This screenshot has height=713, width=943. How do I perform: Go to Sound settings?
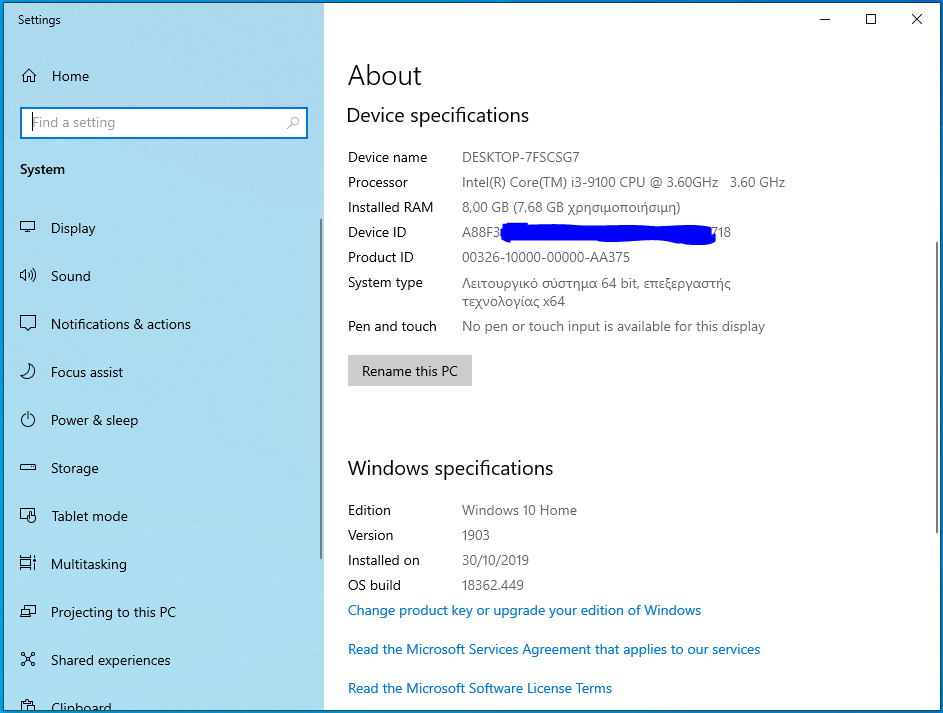click(x=71, y=277)
